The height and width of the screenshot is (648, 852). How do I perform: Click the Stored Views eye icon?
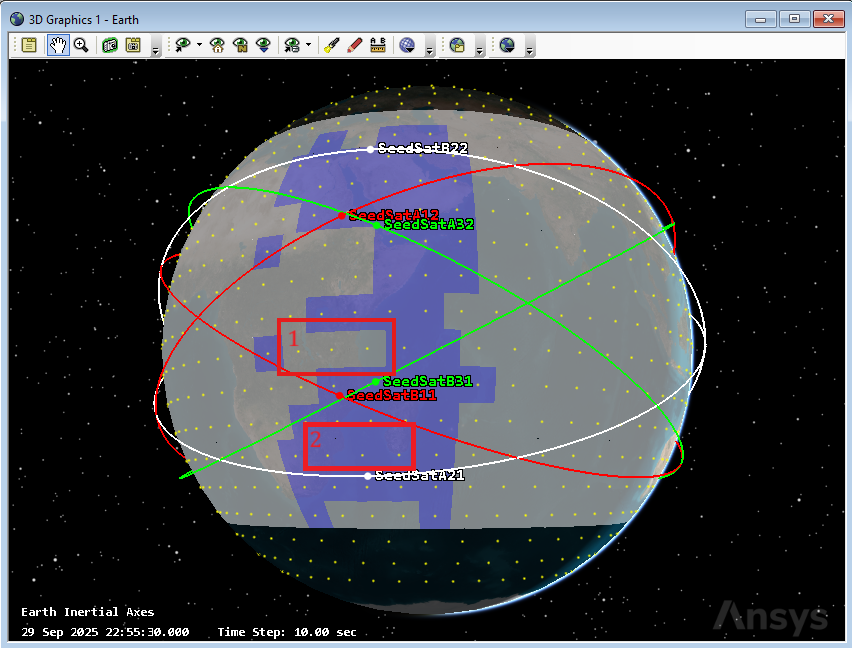(x=292, y=45)
